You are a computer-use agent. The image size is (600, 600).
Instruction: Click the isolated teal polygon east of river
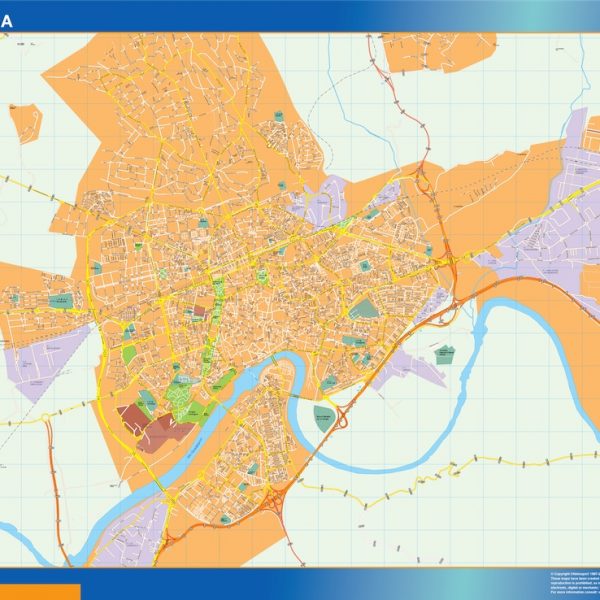tap(444, 354)
